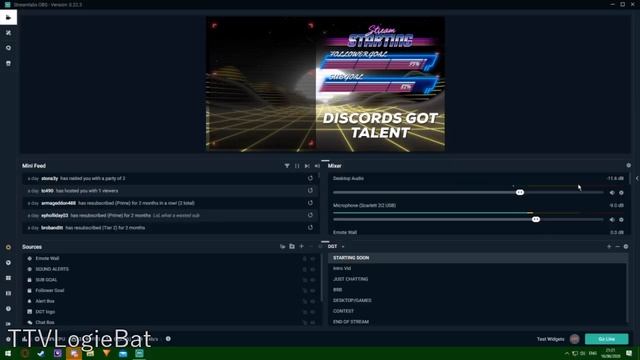Click the Sources panel scrollbar
Screen dimensions: 640x360
click(x=322, y=278)
